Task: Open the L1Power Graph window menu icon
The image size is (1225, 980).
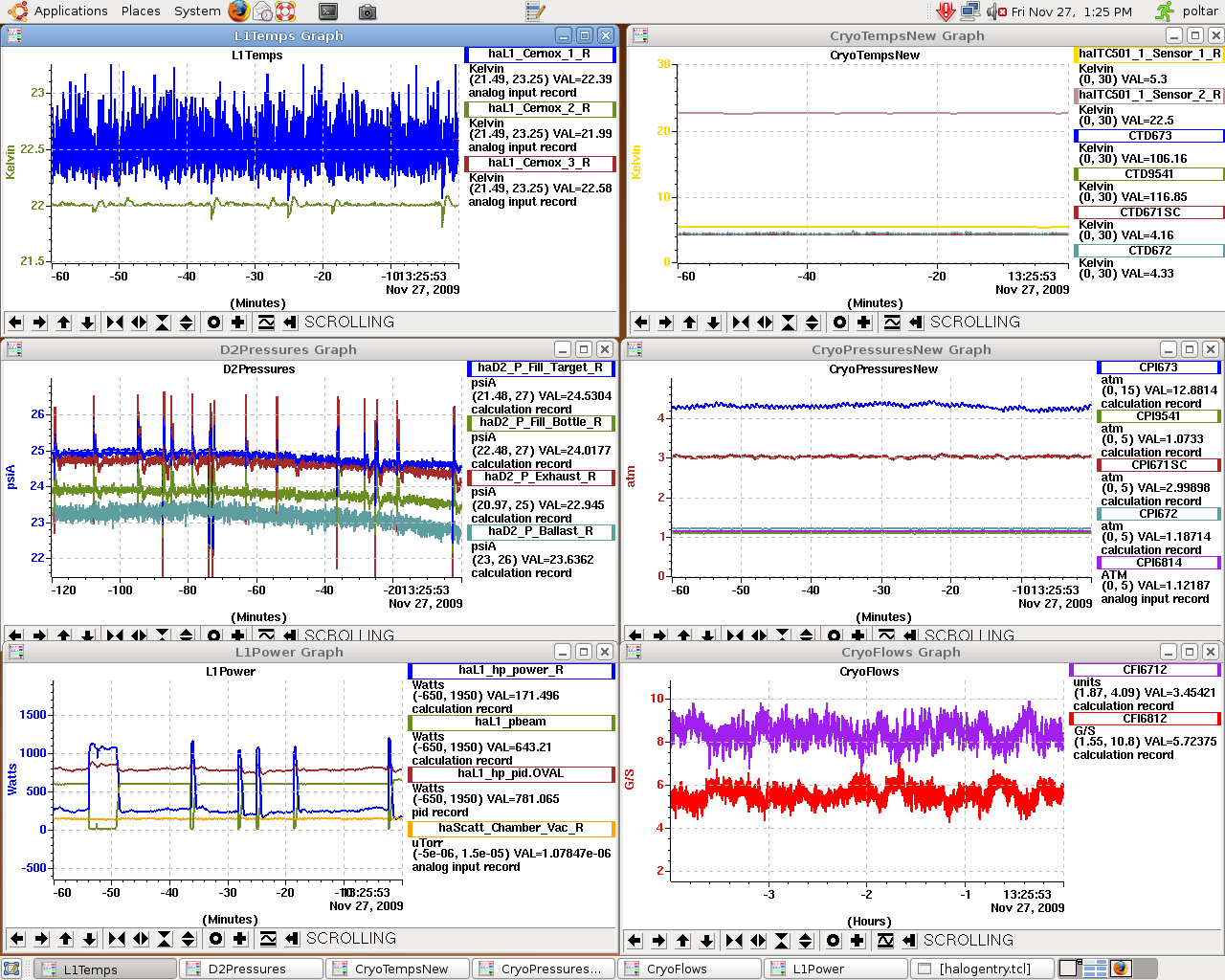Action: [15, 652]
